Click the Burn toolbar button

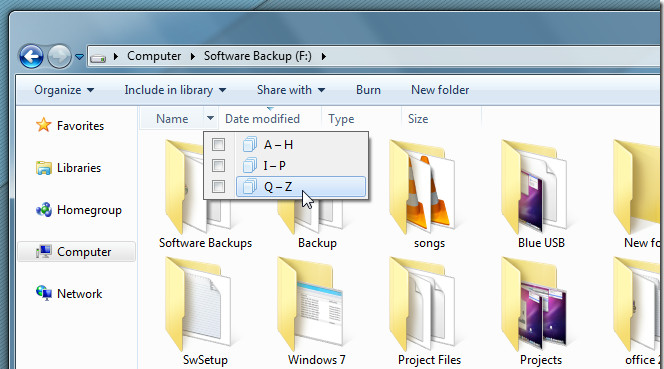point(368,90)
